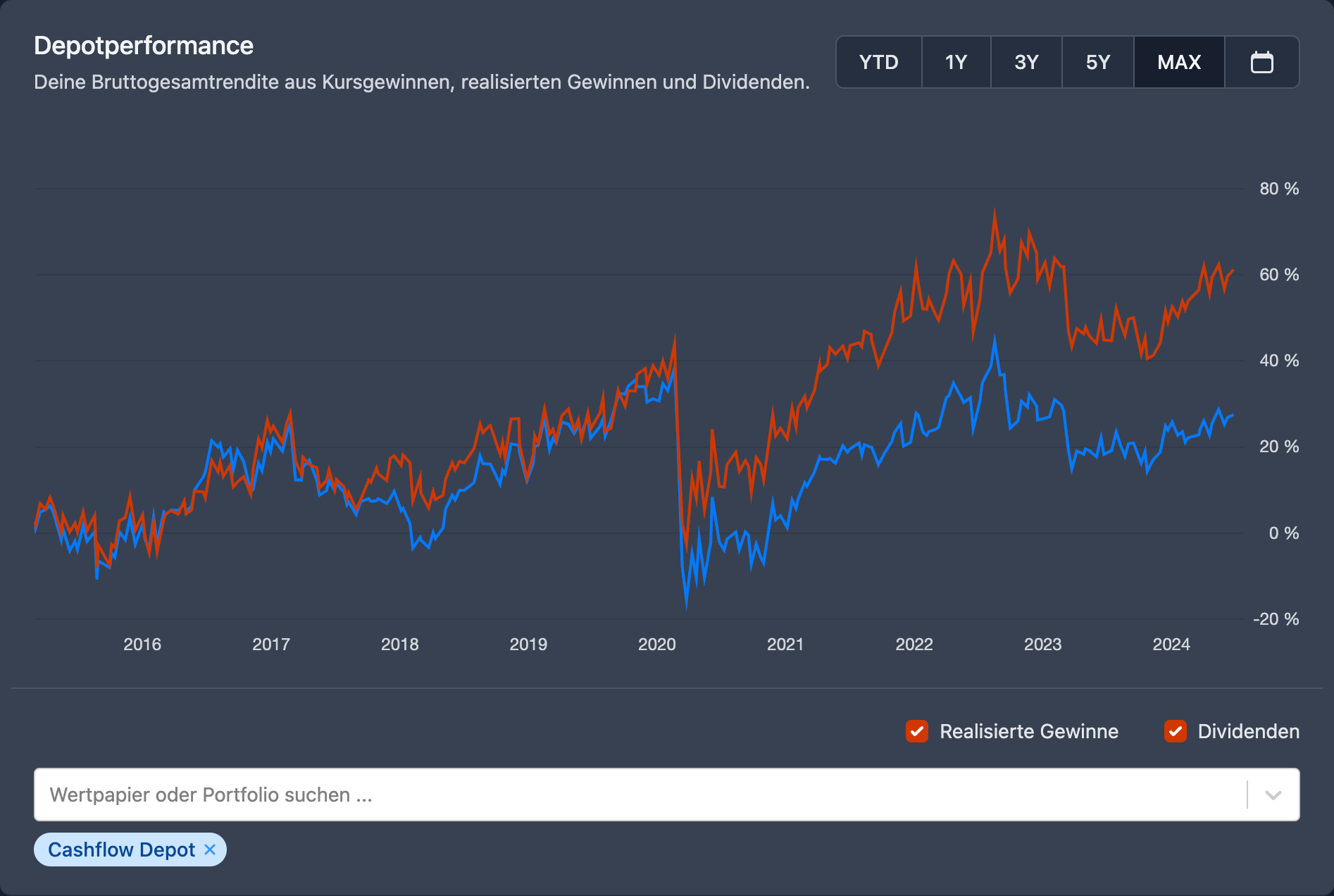Show the 1Y performance view

click(x=956, y=62)
